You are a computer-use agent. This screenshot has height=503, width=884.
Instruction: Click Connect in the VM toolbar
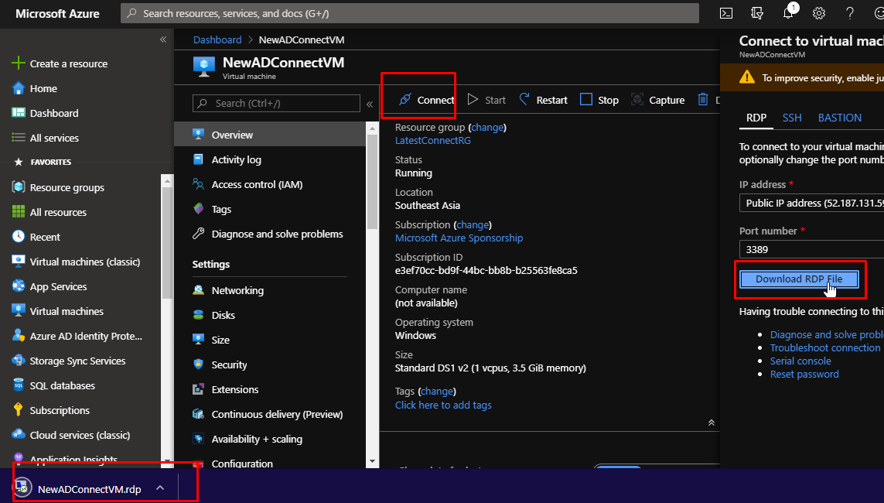pyautogui.click(x=425, y=100)
